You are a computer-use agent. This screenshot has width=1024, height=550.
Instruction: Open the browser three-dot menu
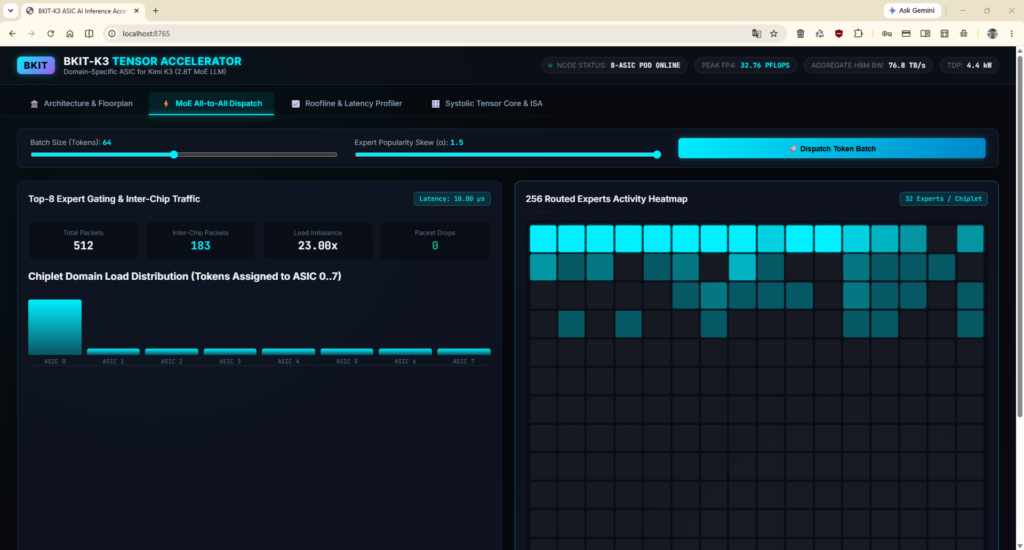coord(1012,33)
